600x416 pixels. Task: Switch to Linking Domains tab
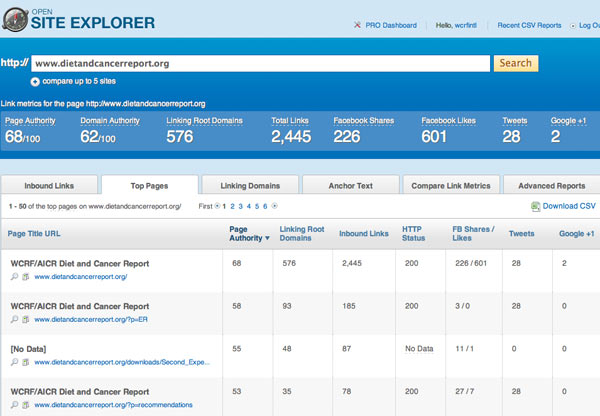pyautogui.click(x=250, y=186)
